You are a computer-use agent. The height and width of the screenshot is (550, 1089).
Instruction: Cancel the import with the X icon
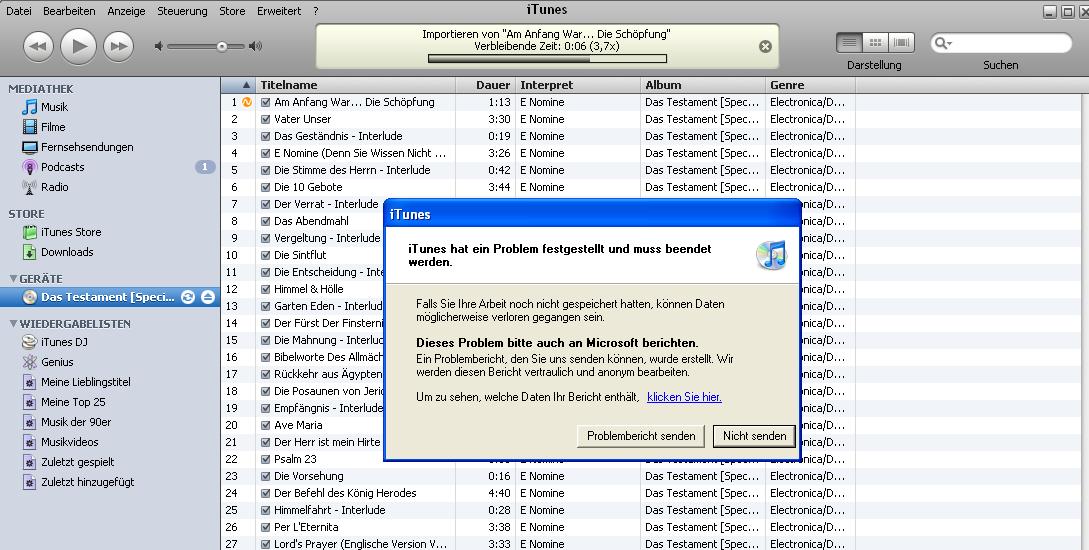(765, 46)
